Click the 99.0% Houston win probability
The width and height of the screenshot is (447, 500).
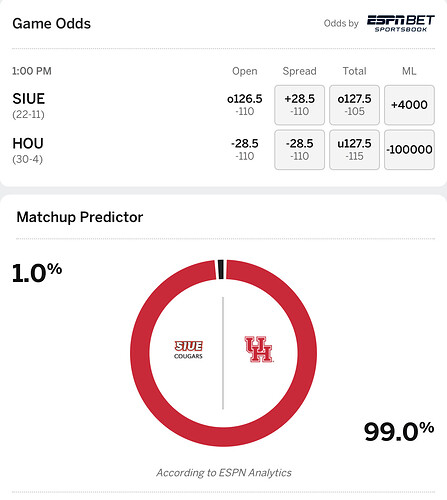click(399, 432)
